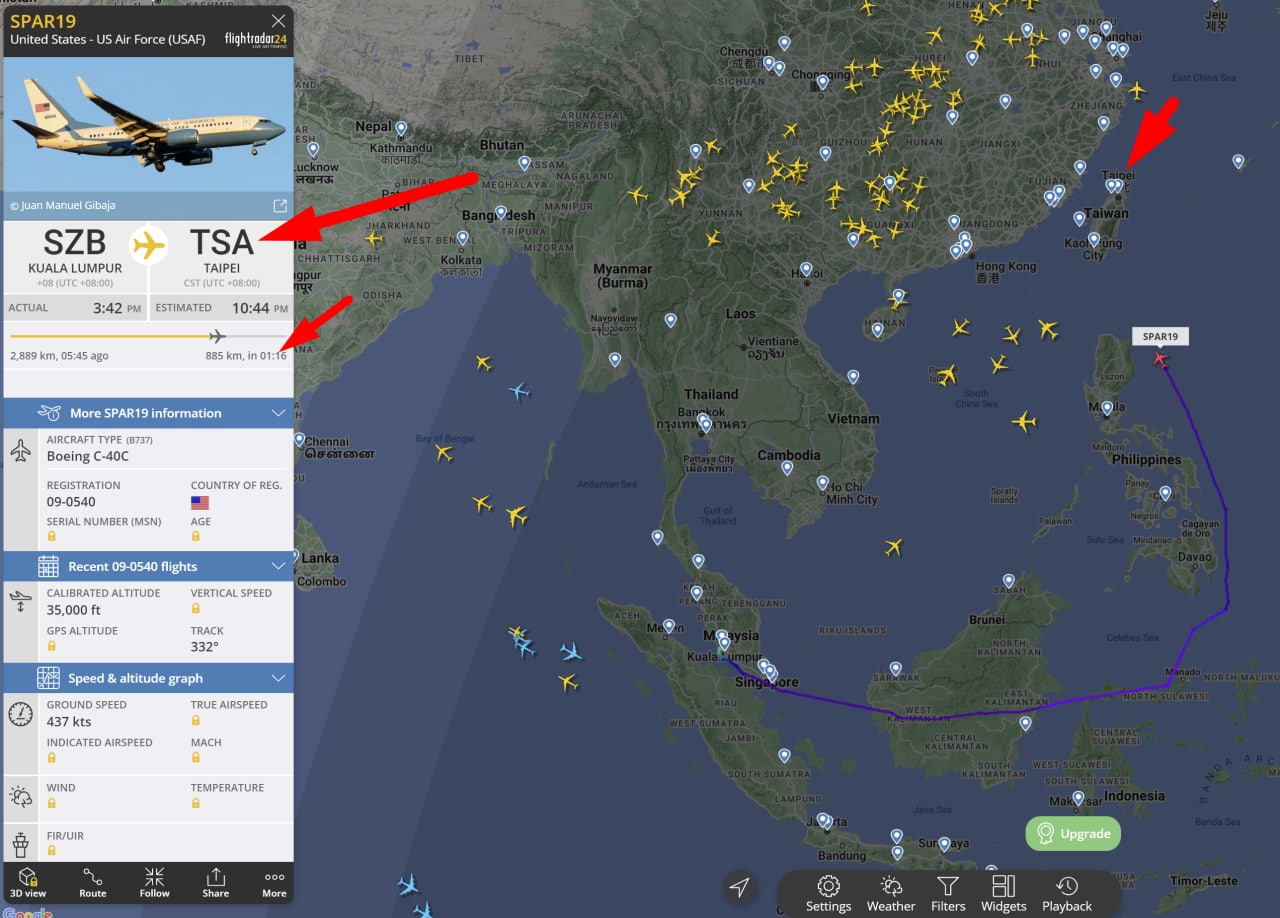Click the Boeing C-40C aircraft type text

pyautogui.click(x=88, y=456)
